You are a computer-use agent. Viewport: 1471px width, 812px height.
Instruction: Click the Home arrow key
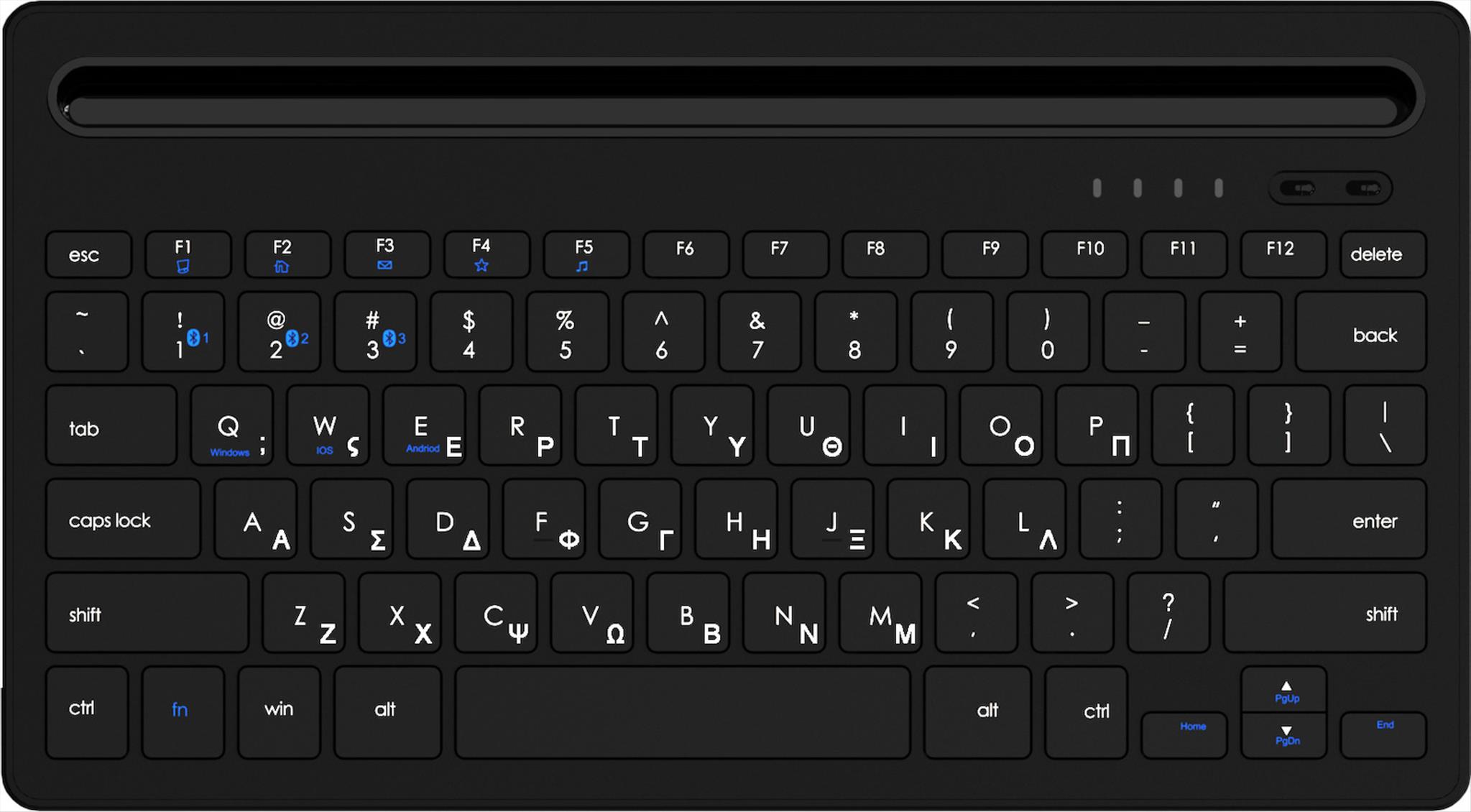[1184, 735]
